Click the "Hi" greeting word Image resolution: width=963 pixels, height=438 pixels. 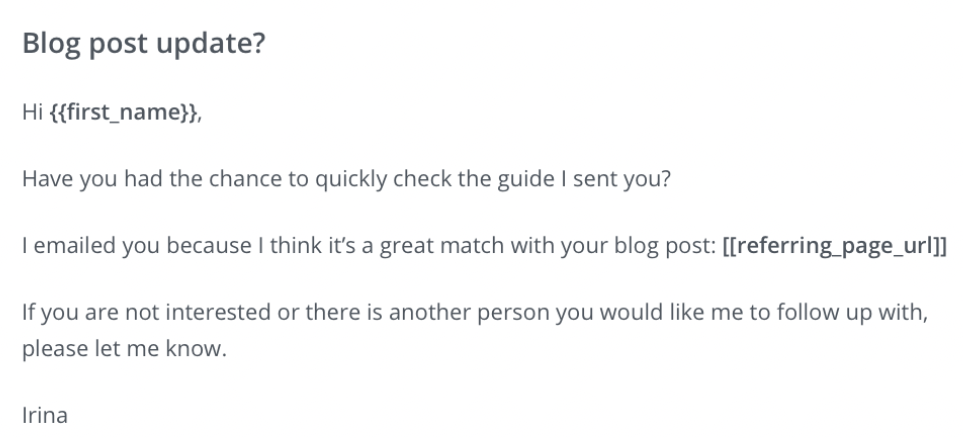click(32, 116)
